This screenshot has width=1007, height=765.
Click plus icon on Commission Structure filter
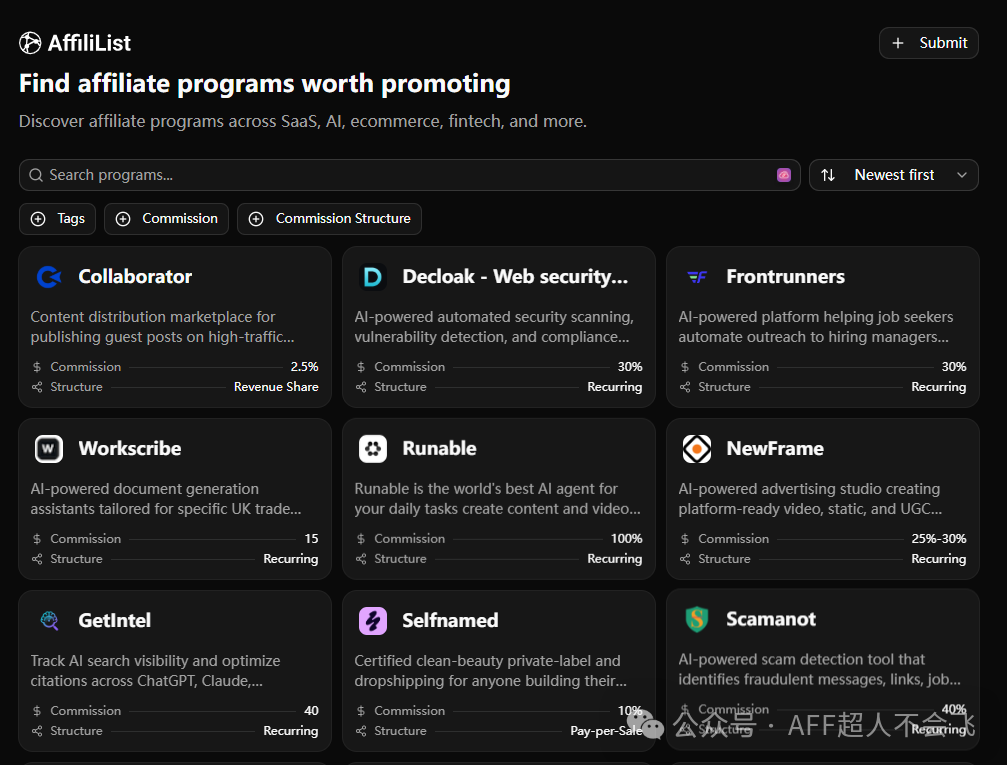click(256, 219)
